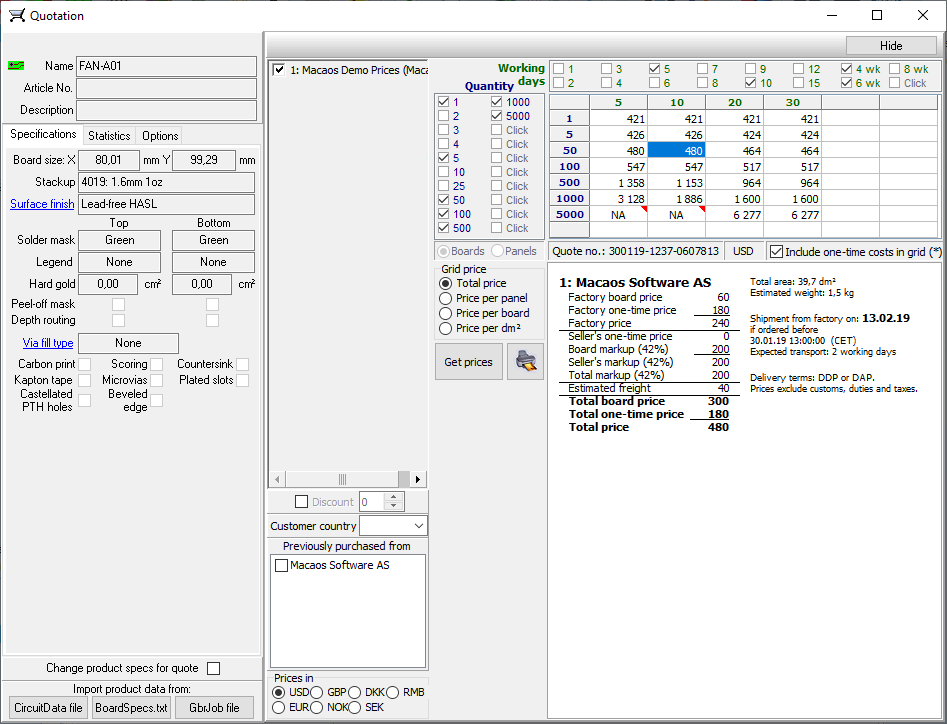Enable the Microvias checkbox
The height and width of the screenshot is (724, 947).
click(156, 380)
